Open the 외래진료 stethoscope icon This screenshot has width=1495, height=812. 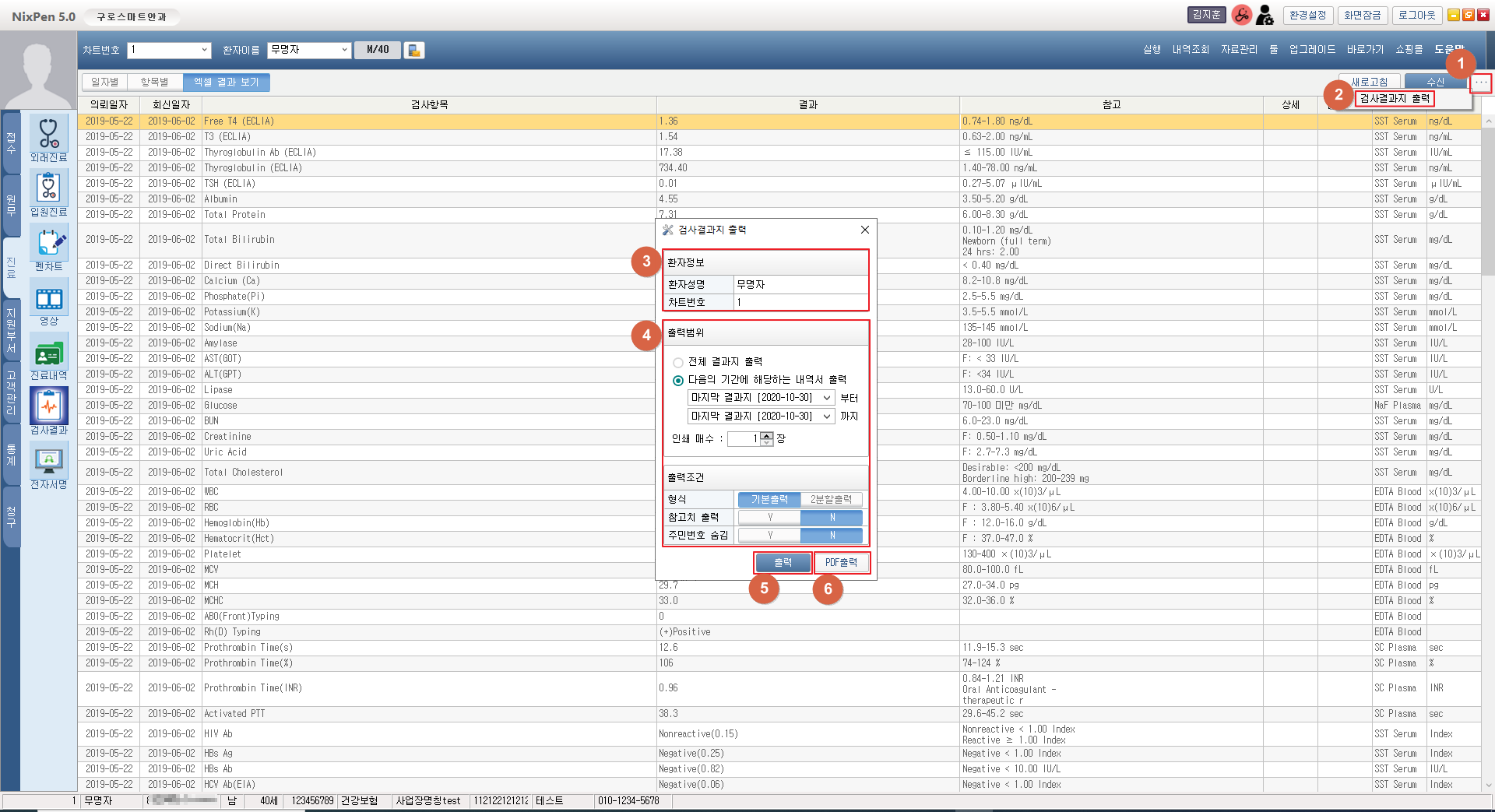[49, 134]
